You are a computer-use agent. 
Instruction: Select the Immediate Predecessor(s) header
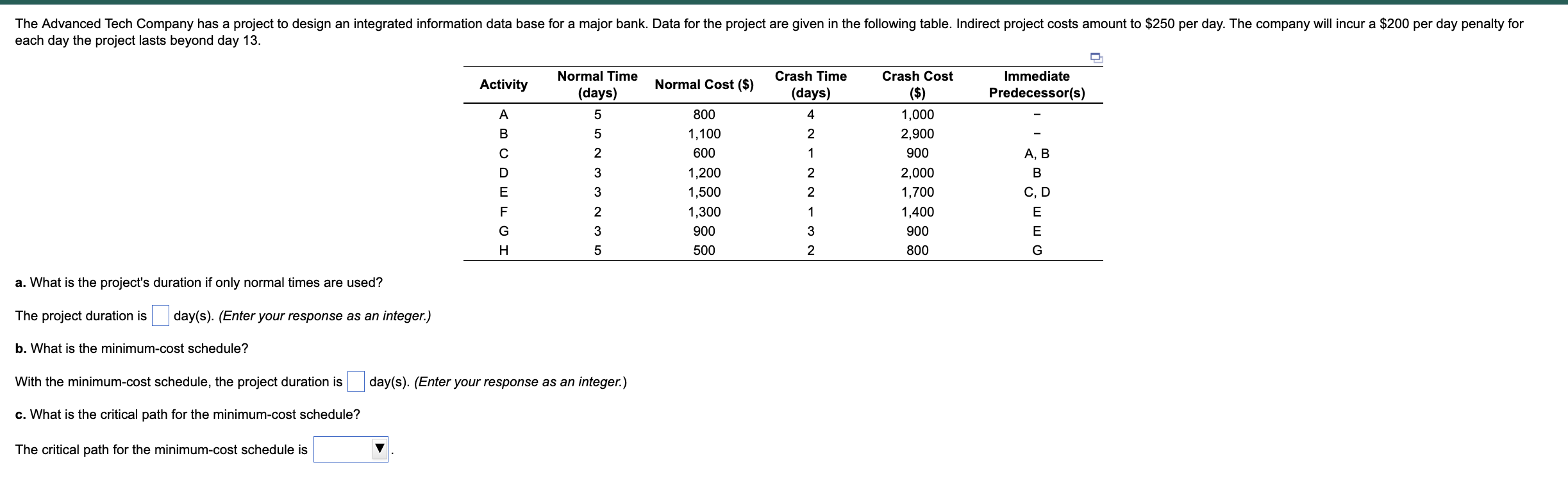coord(1037,83)
